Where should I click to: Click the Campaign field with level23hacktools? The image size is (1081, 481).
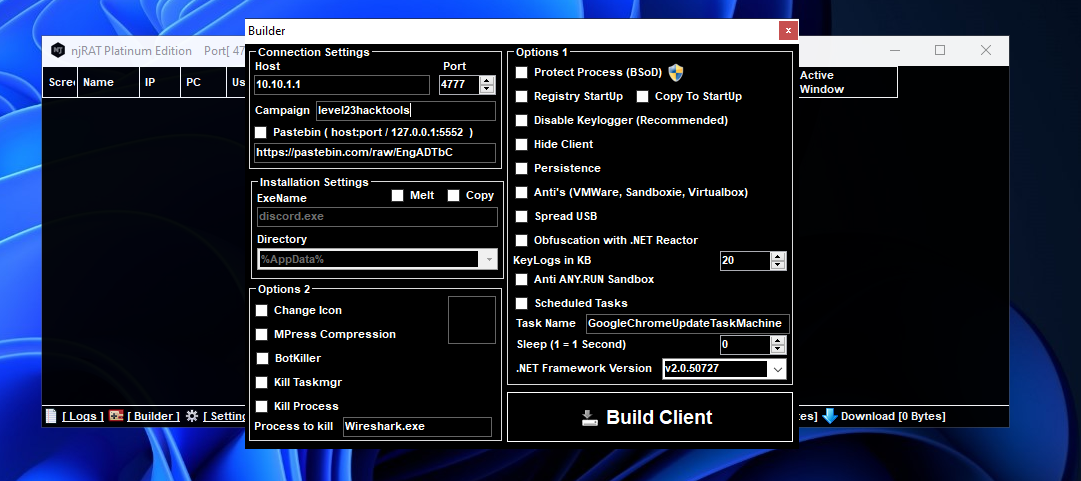(406, 111)
